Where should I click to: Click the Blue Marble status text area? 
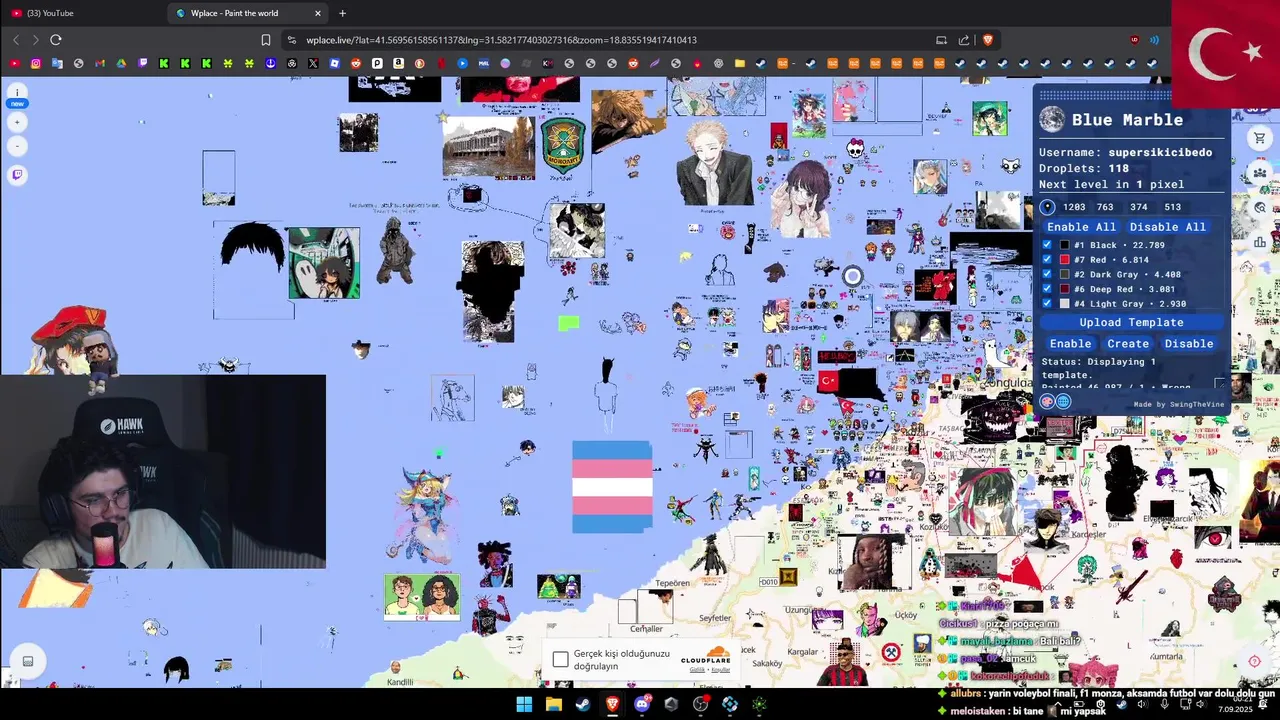coord(1130,372)
